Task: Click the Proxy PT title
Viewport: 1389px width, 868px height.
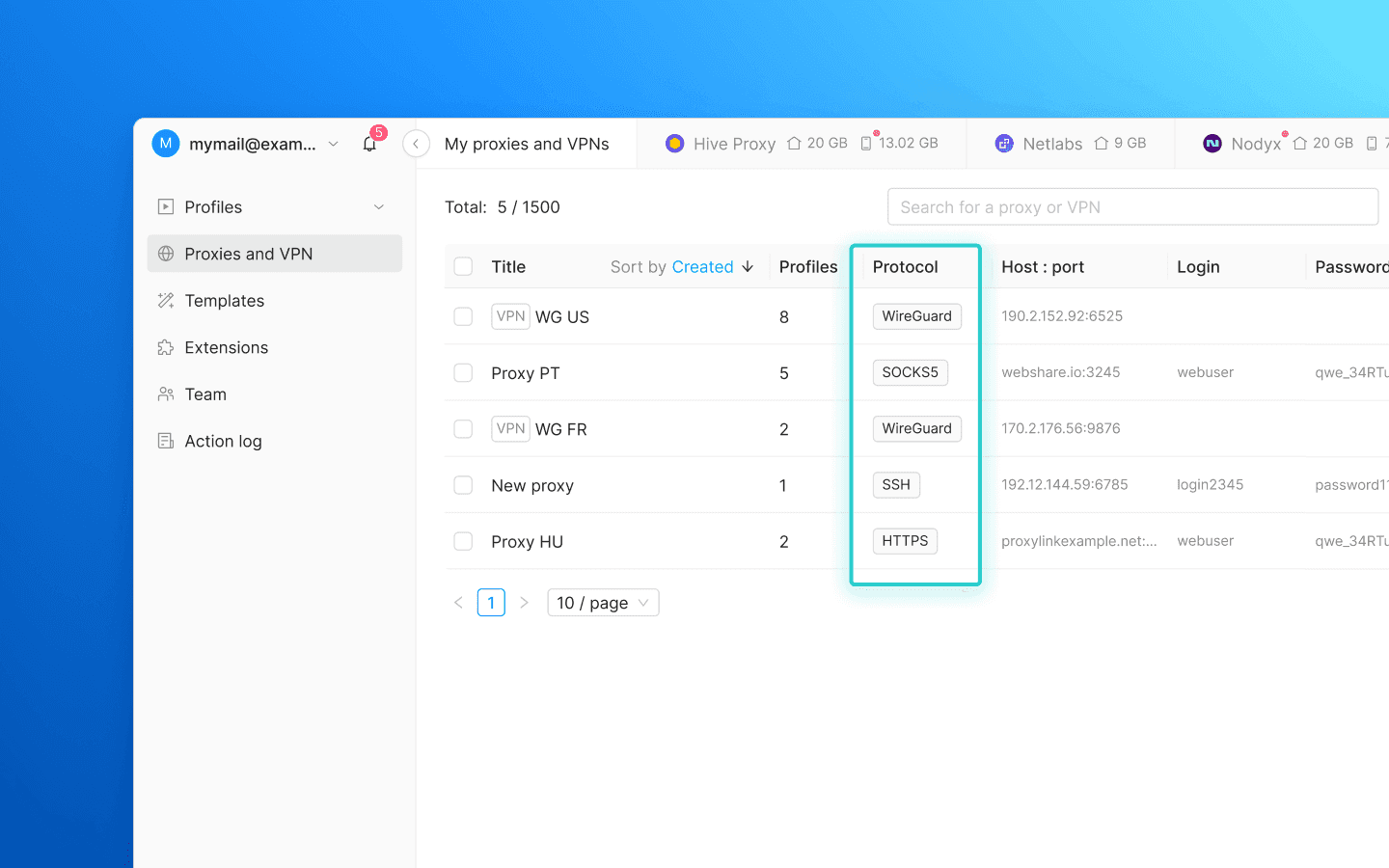Action: (x=526, y=373)
